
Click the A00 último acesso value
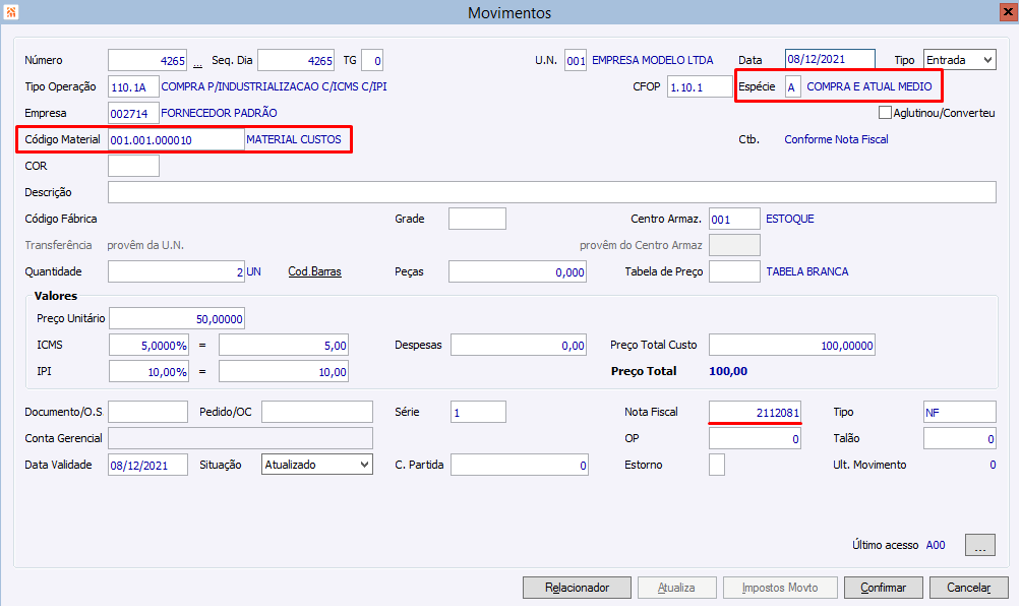[x=935, y=545]
